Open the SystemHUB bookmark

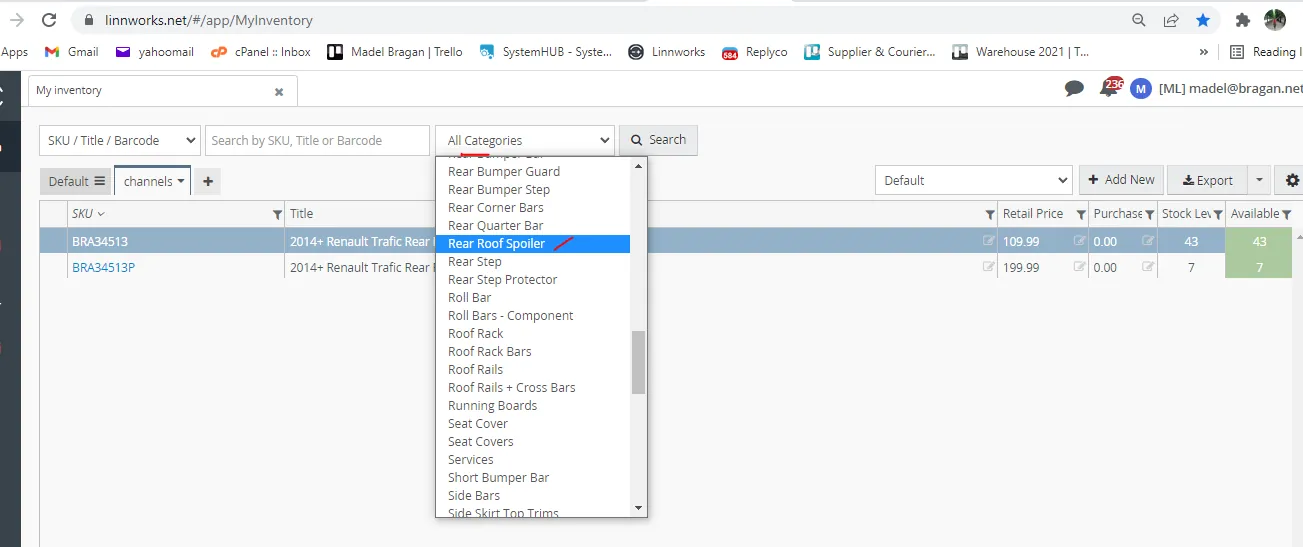[546, 52]
